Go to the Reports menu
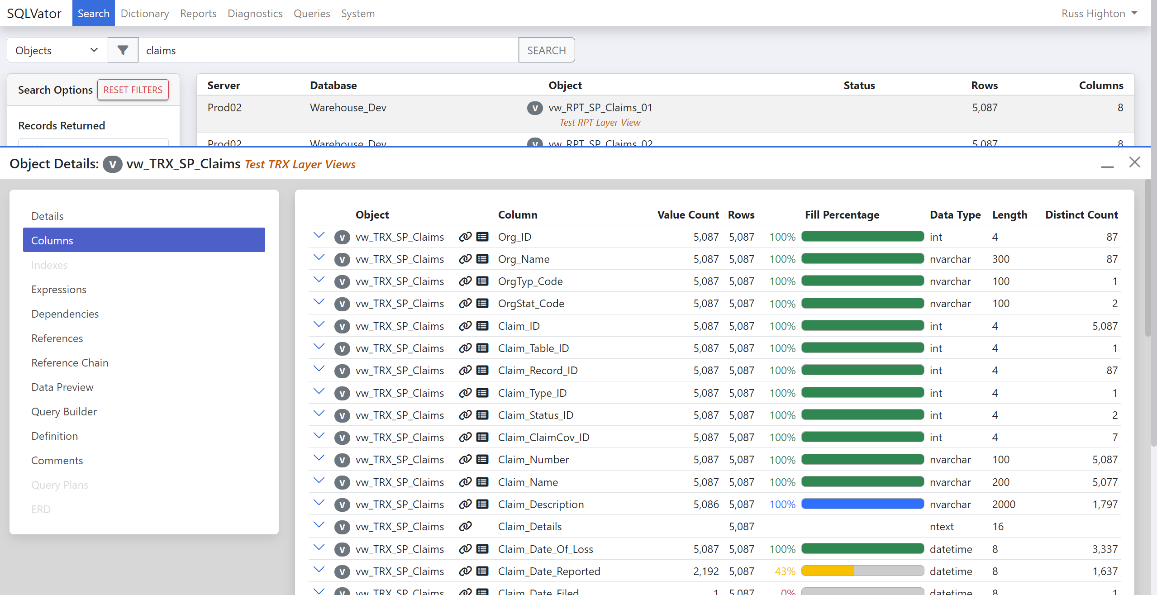 coord(198,13)
